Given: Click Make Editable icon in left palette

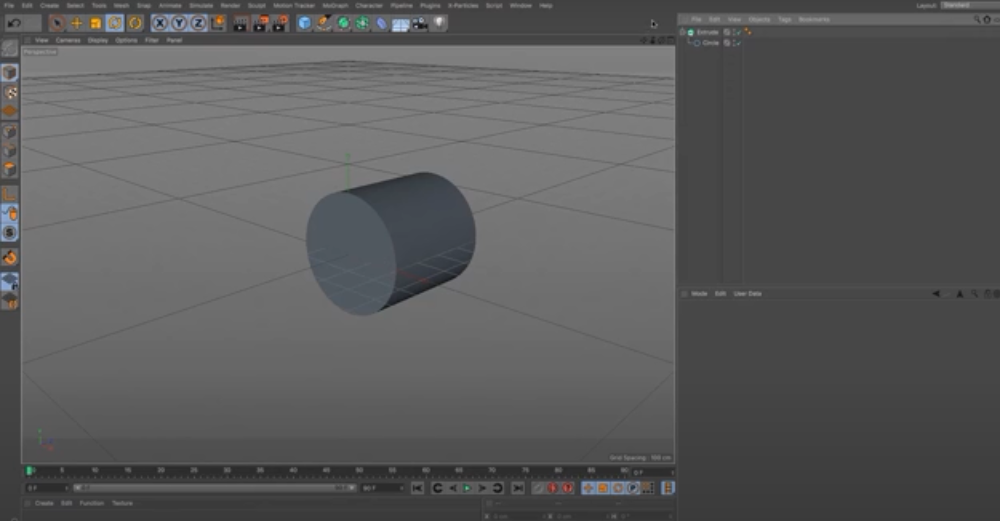Looking at the screenshot, I should tap(10, 48).
